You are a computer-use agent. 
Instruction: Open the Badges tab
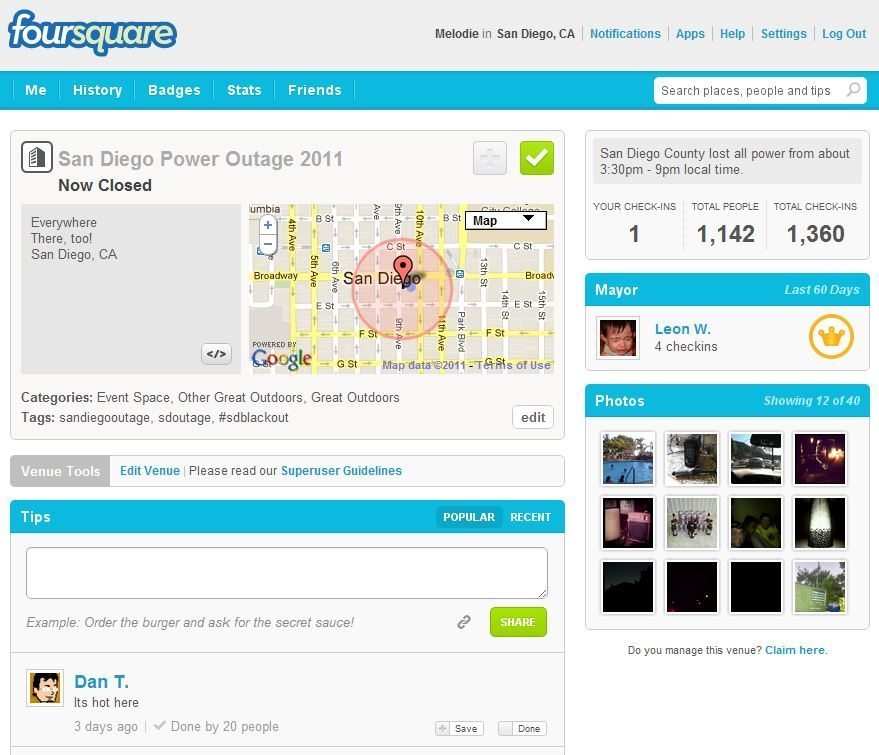[174, 90]
